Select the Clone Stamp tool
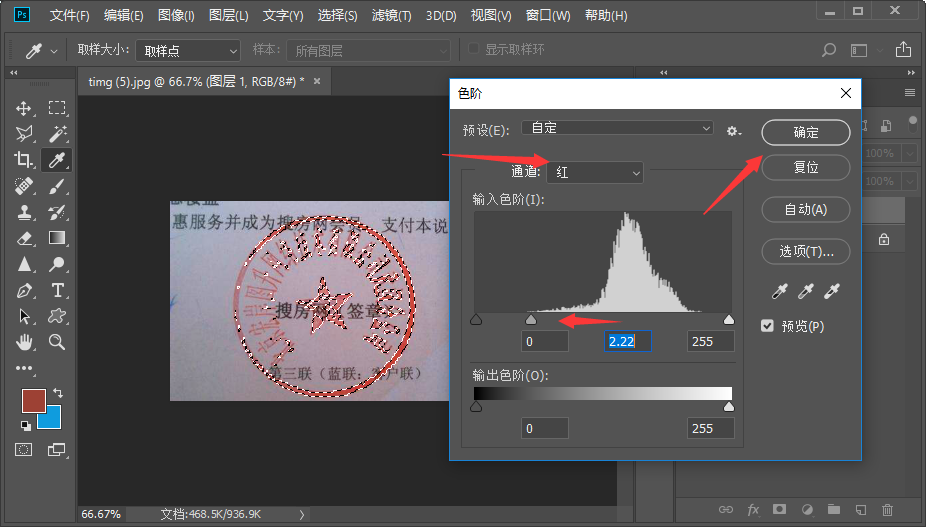The height and width of the screenshot is (527, 926). click(x=24, y=212)
